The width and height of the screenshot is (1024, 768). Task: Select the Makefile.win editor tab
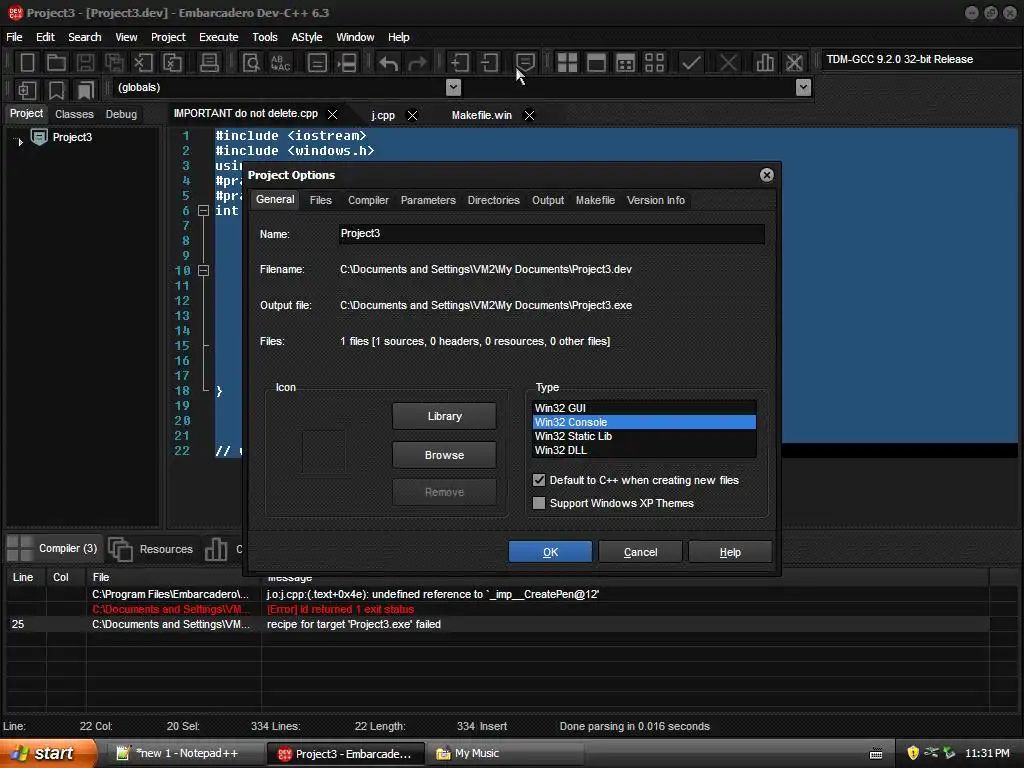point(482,116)
